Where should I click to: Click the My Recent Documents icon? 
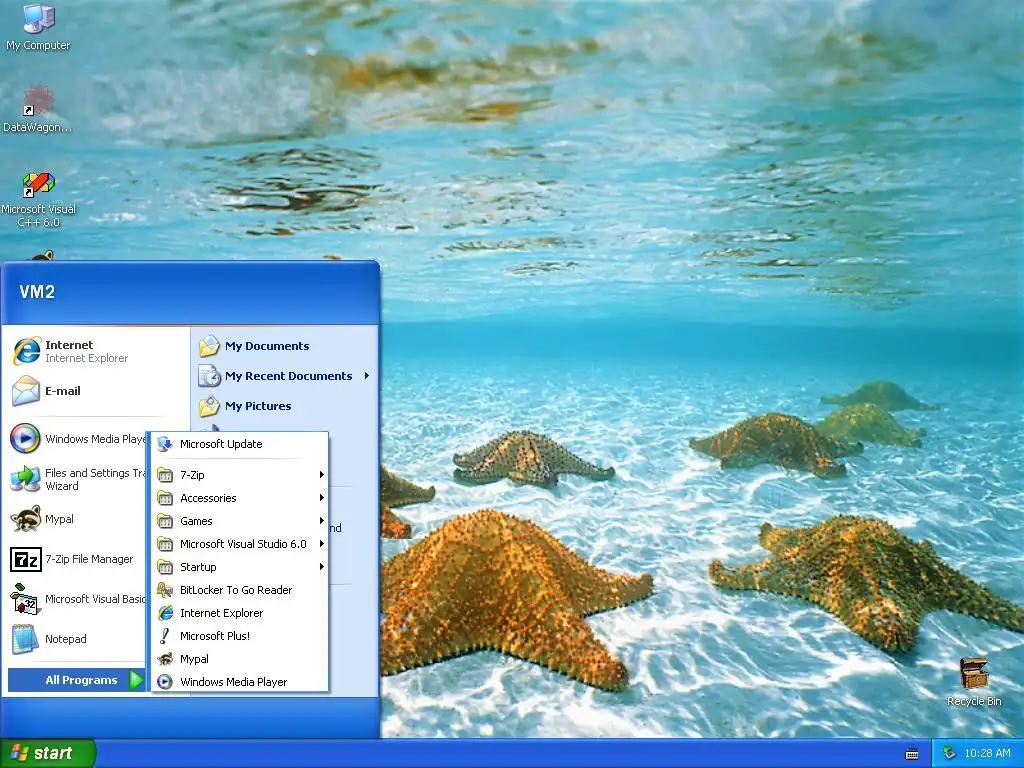(210, 376)
